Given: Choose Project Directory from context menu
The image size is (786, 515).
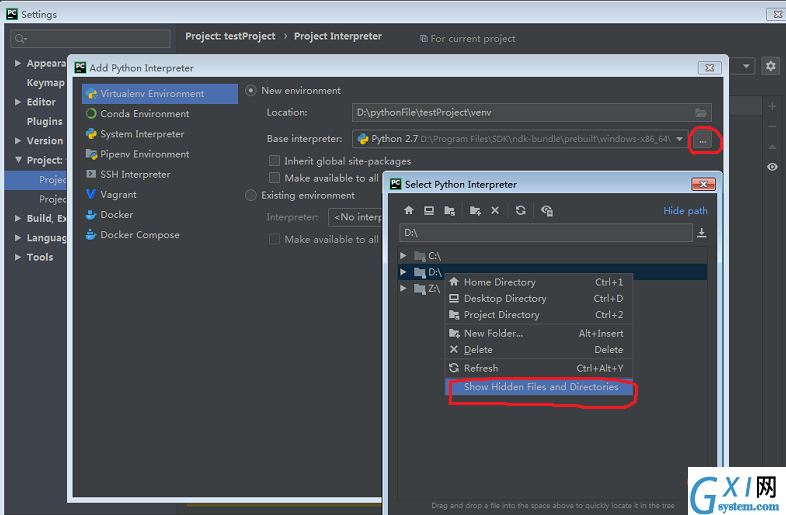Looking at the screenshot, I should 539,315.
